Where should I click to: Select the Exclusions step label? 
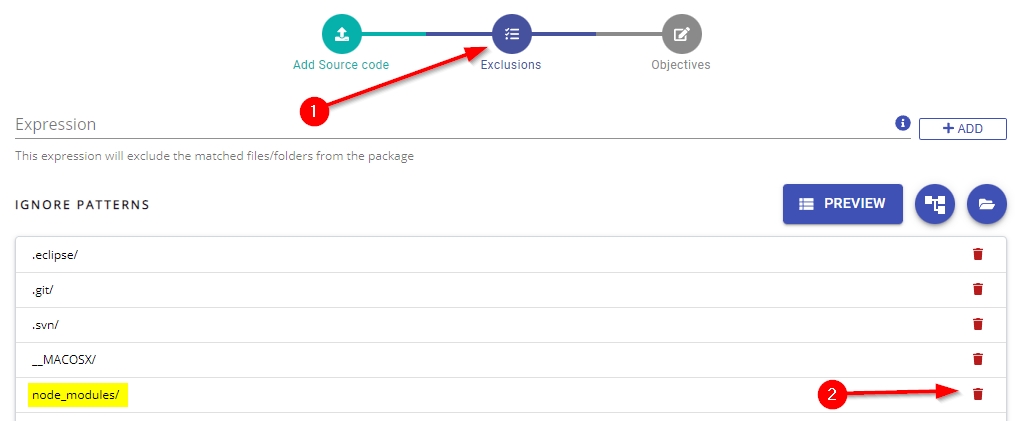click(511, 65)
